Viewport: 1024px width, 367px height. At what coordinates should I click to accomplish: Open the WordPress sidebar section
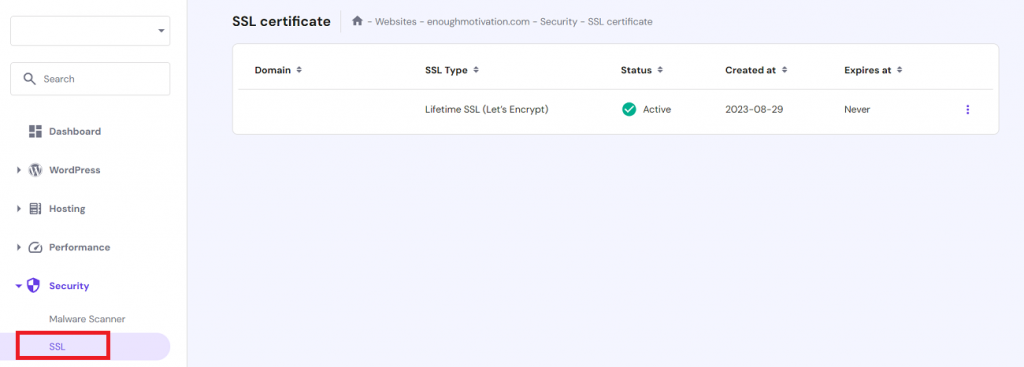pos(74,170)
